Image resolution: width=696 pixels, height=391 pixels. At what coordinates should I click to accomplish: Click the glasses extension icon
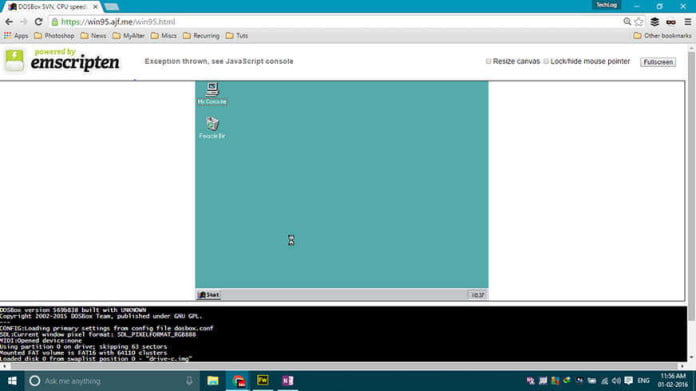click(671, 22)
